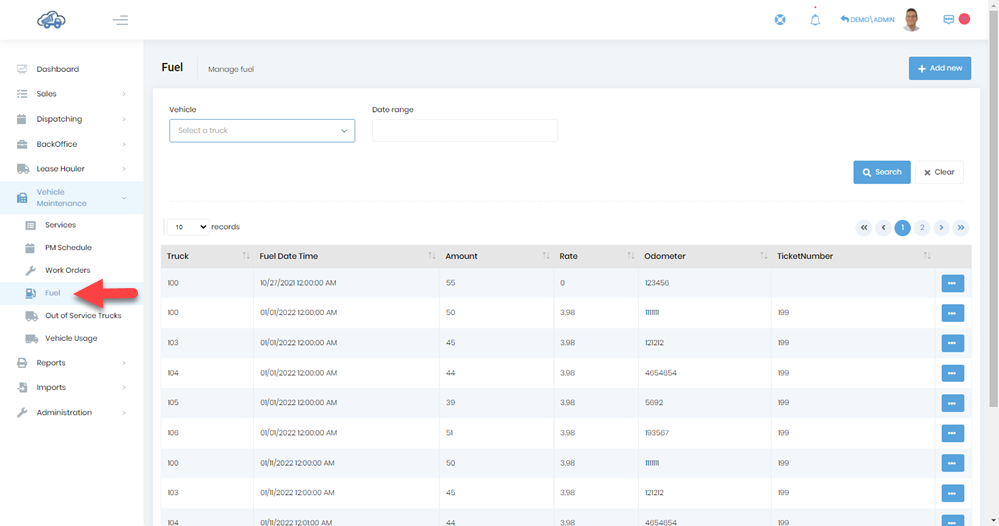Sort table by TicketNumber column
Image resolution: width=999 pixels, height=526 pixels.
click(853, 256)
